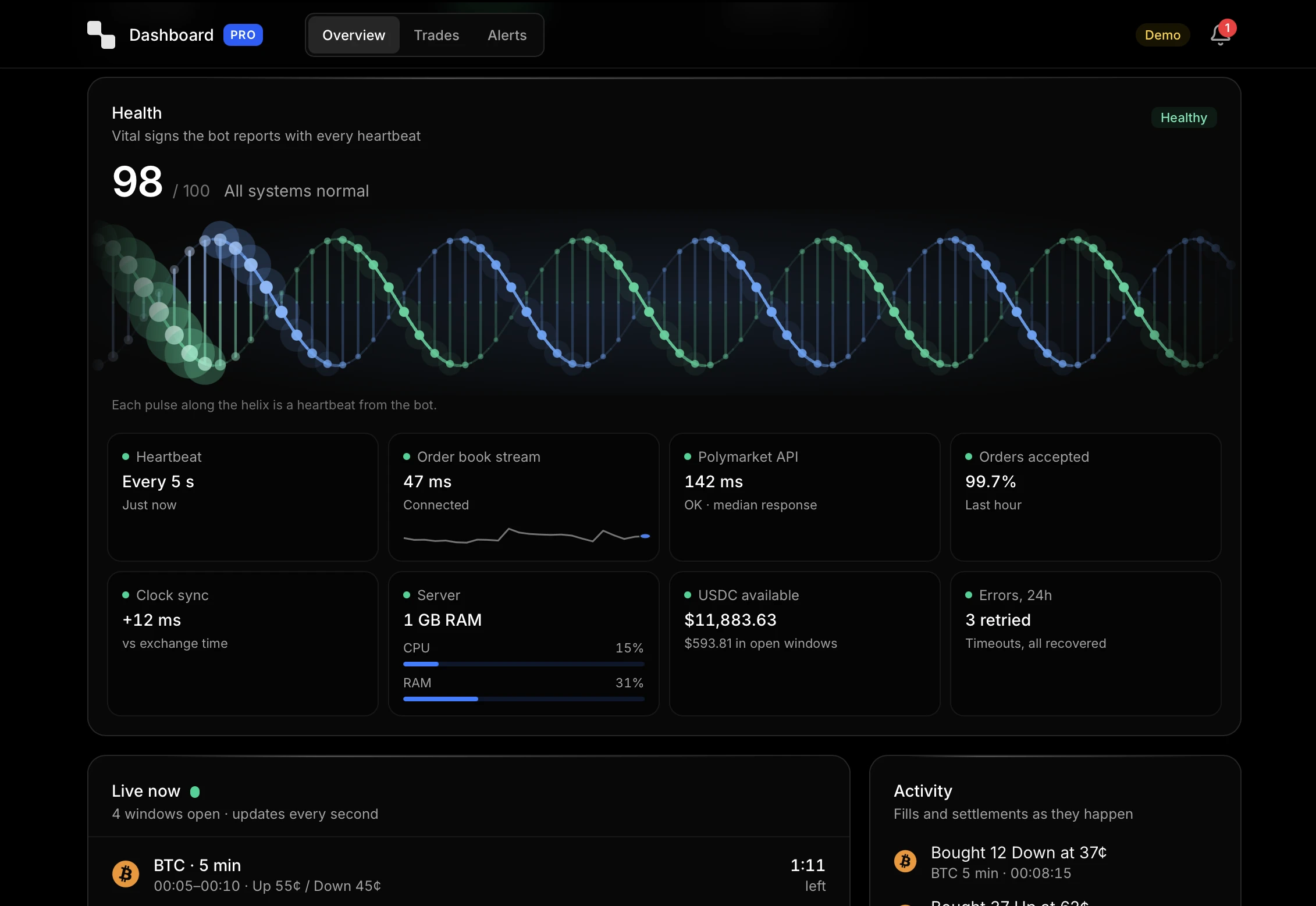Click the RAM usage progress bar

[x=524, y=699]
